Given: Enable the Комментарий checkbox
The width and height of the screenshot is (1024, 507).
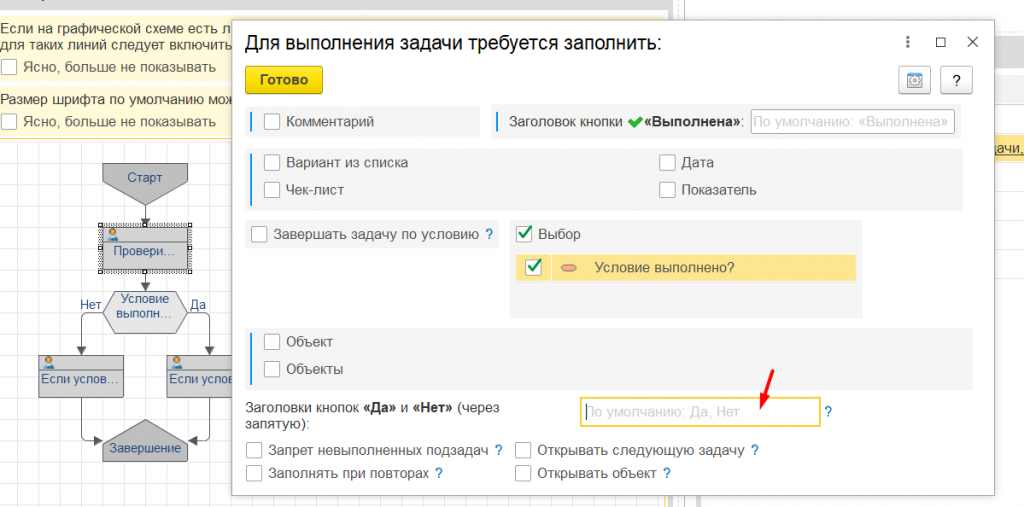Looking at the screenshot, I should [x=272, y=122].
